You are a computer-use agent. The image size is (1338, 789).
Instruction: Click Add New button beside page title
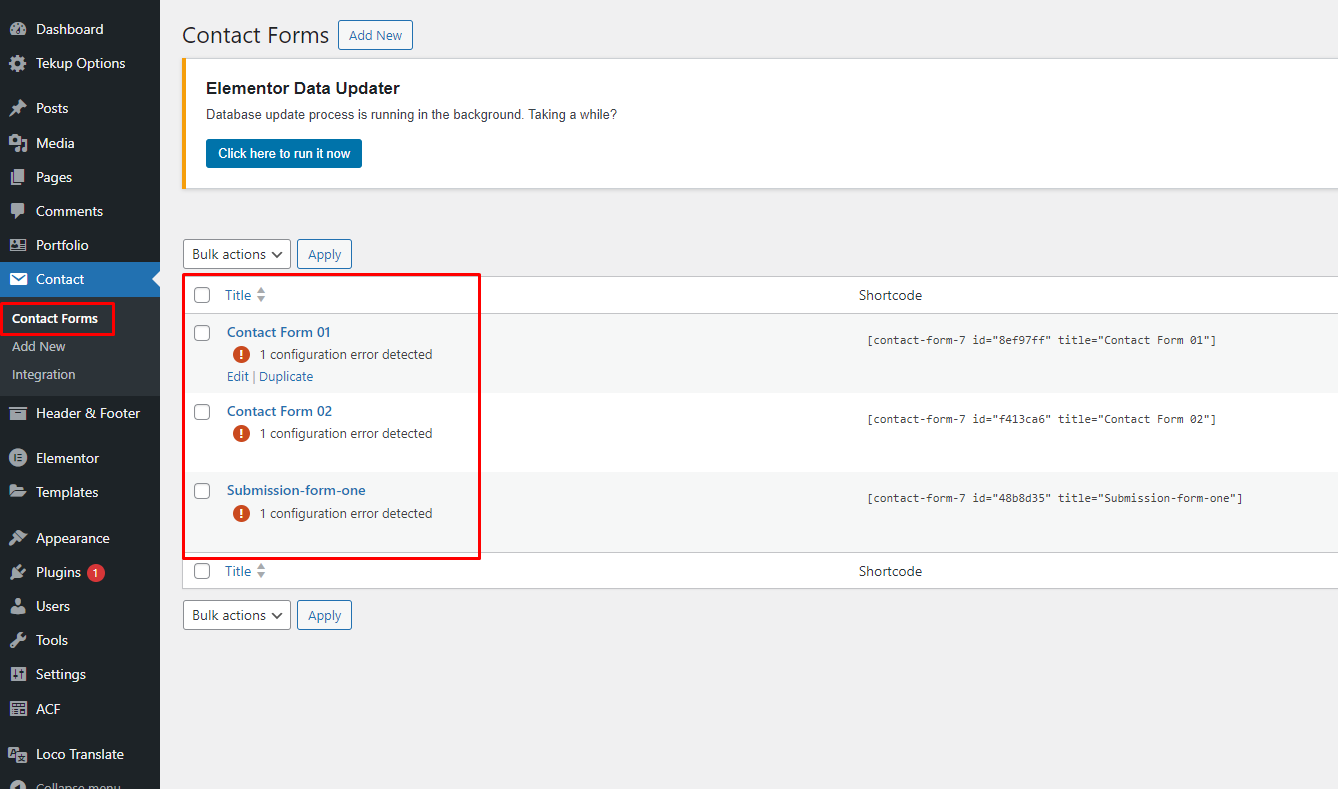click(x=375, y=35)
